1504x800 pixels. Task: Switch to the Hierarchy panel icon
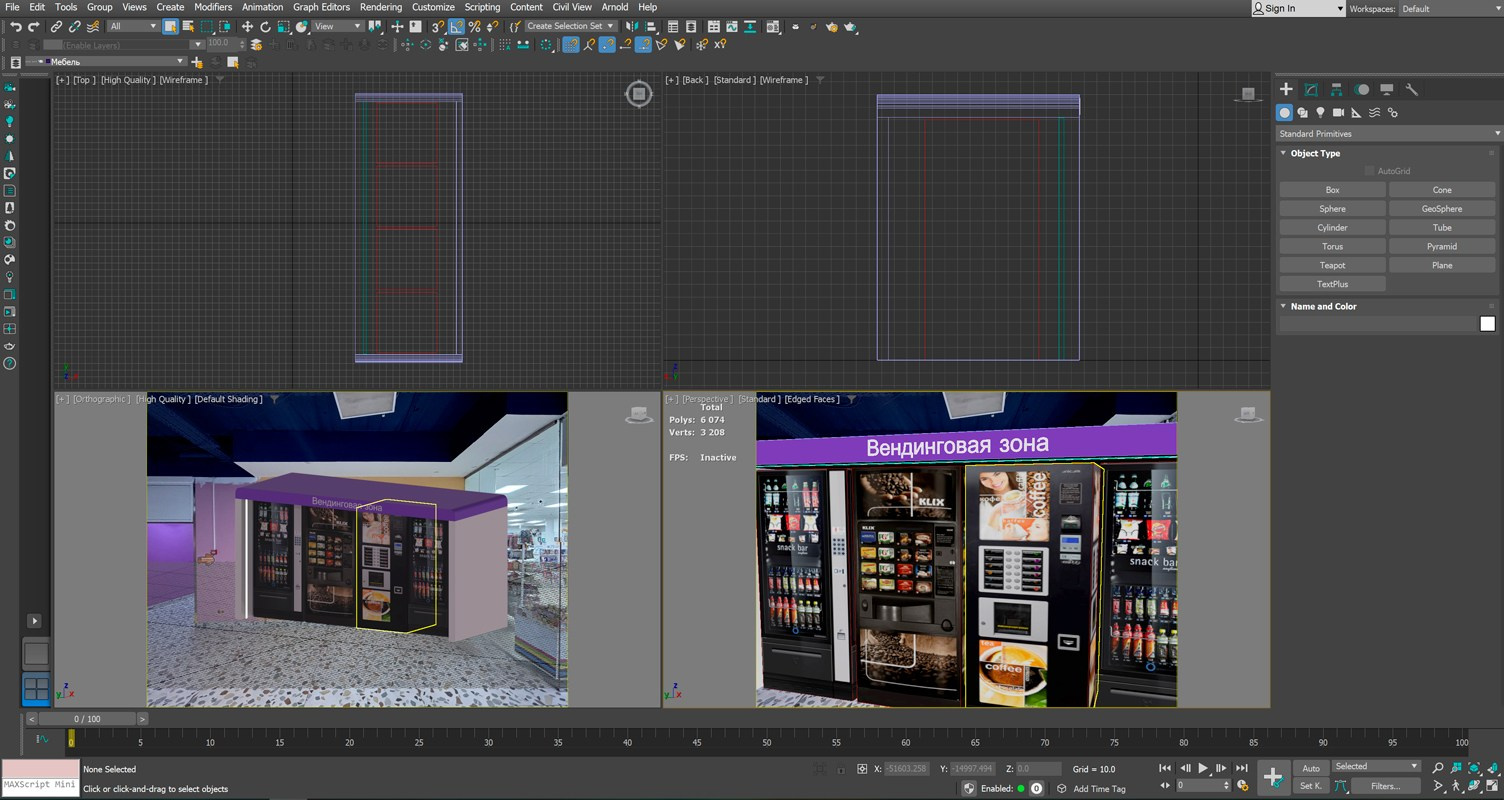click(x=1336, y=90)
